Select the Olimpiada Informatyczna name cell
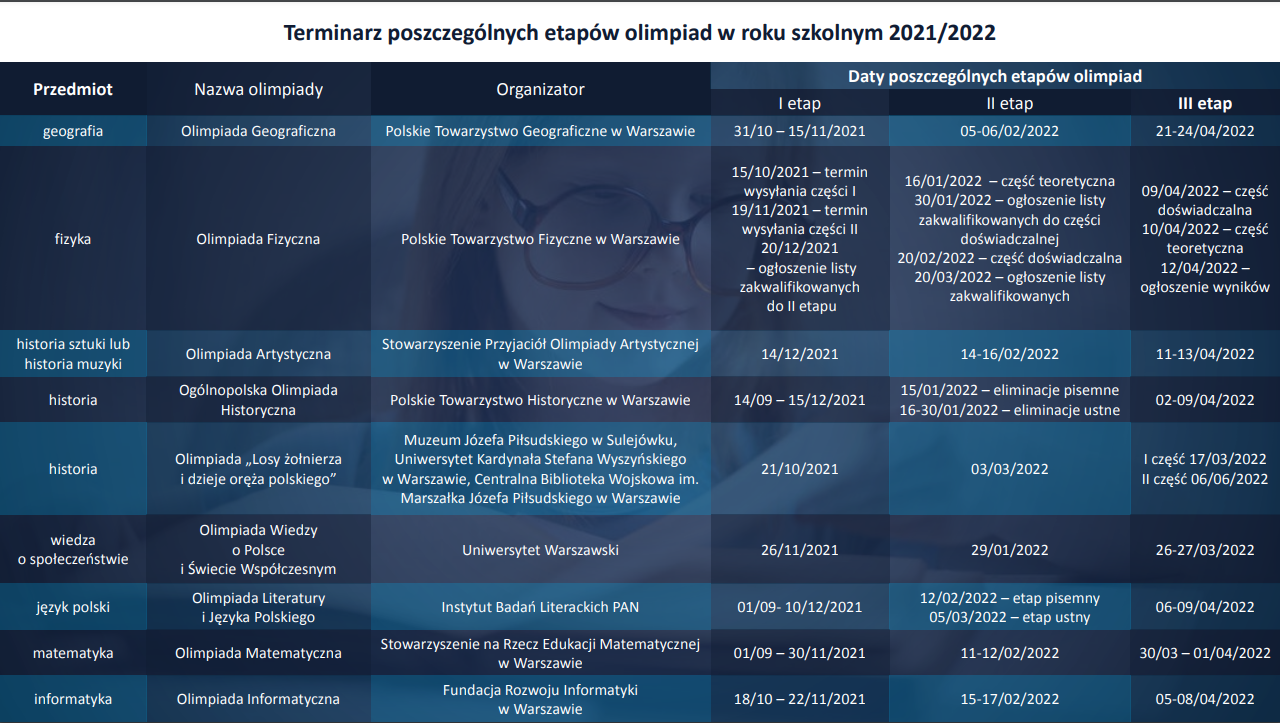The height and width of the screenshot is (723, 1280). pos(258,699)
